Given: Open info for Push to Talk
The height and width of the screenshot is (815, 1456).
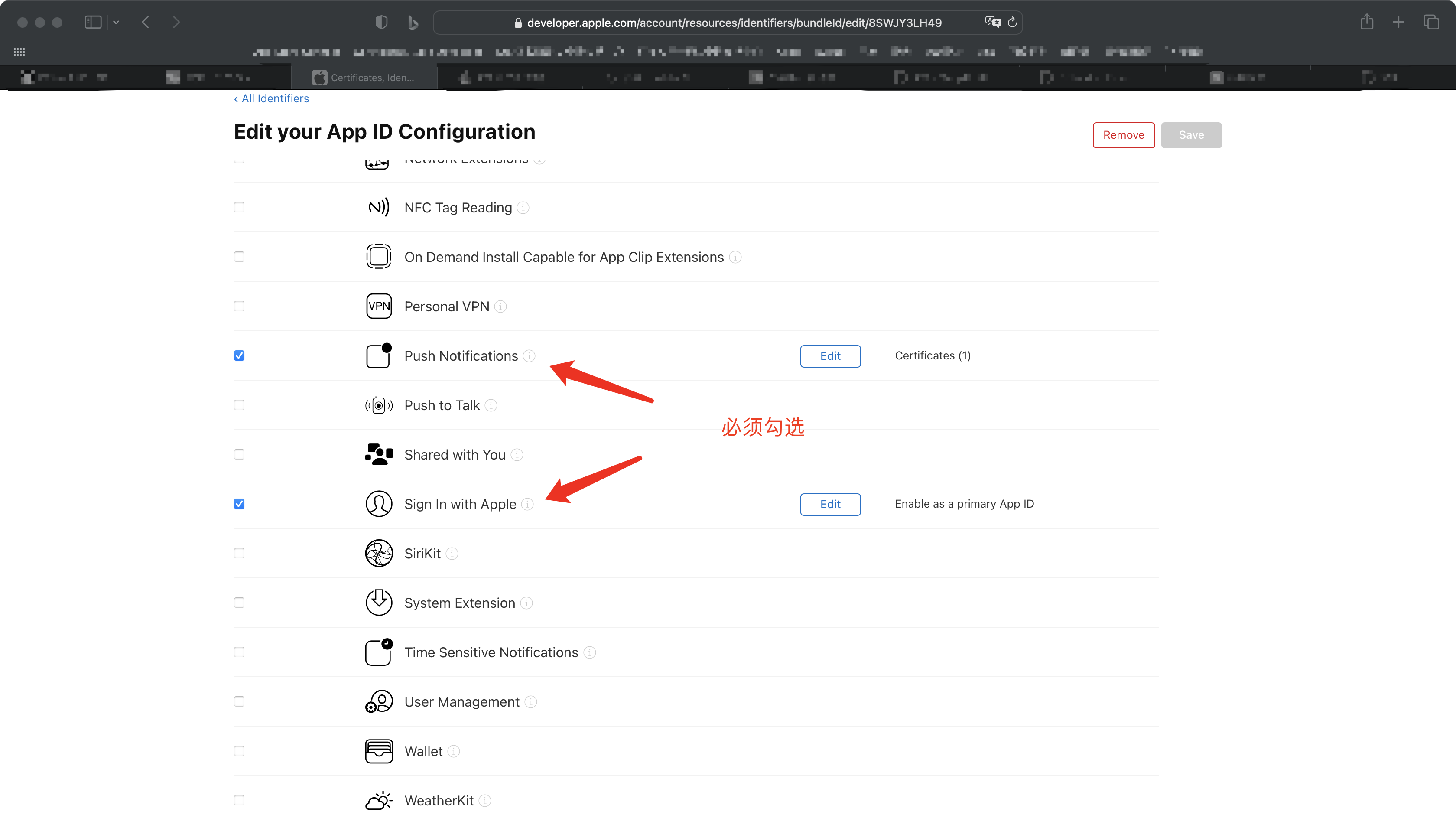Looking at the screenshot, I should tap(491, 405).
